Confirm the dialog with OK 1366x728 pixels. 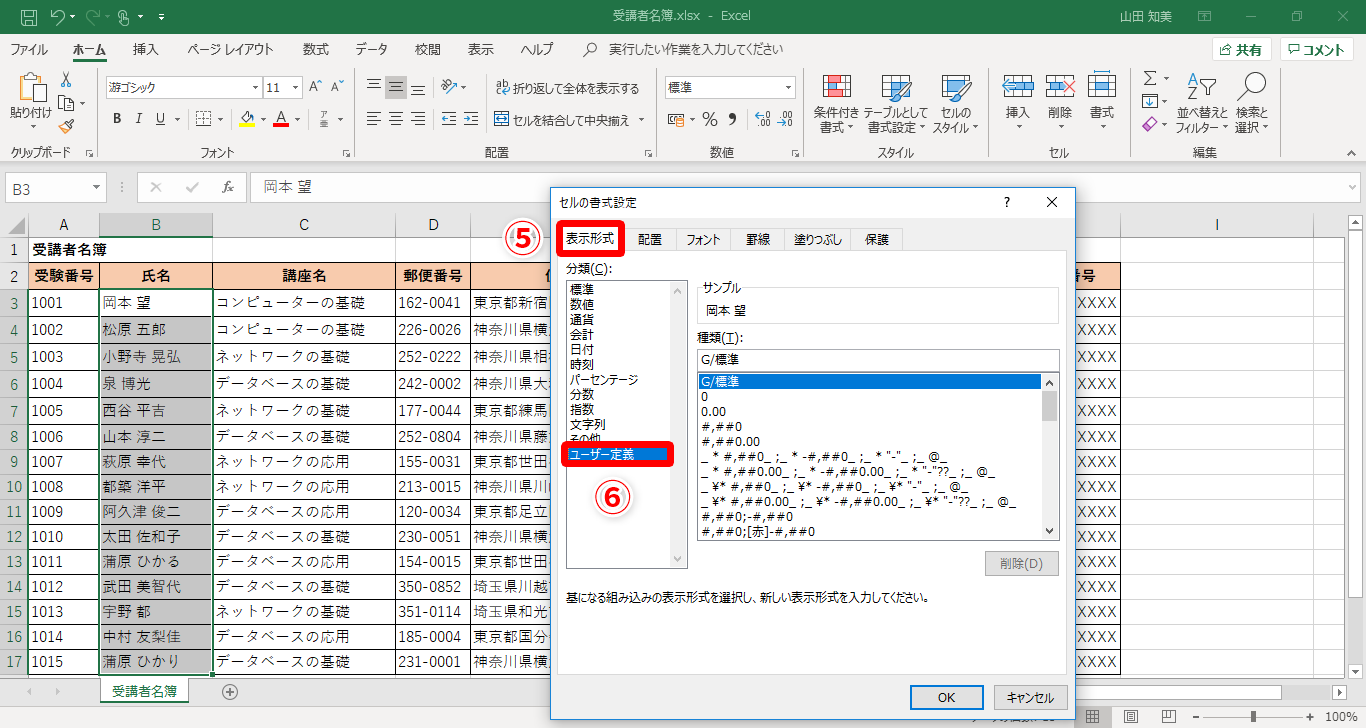tap(946, 697)
